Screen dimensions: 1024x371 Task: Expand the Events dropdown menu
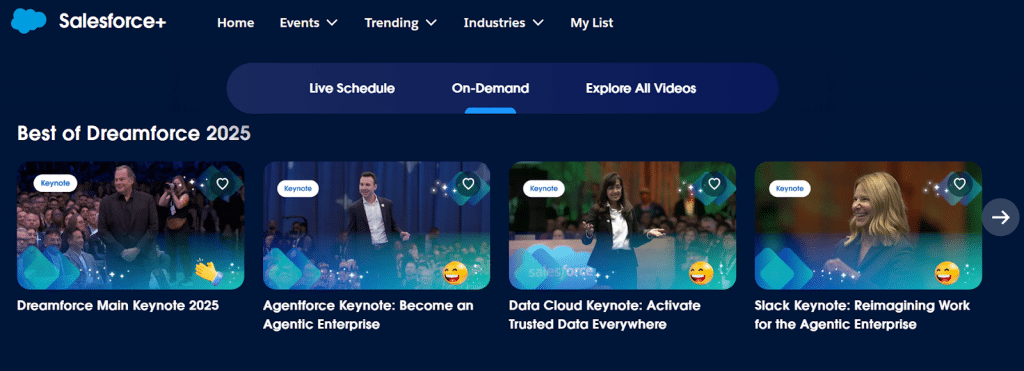pos(309,23)
